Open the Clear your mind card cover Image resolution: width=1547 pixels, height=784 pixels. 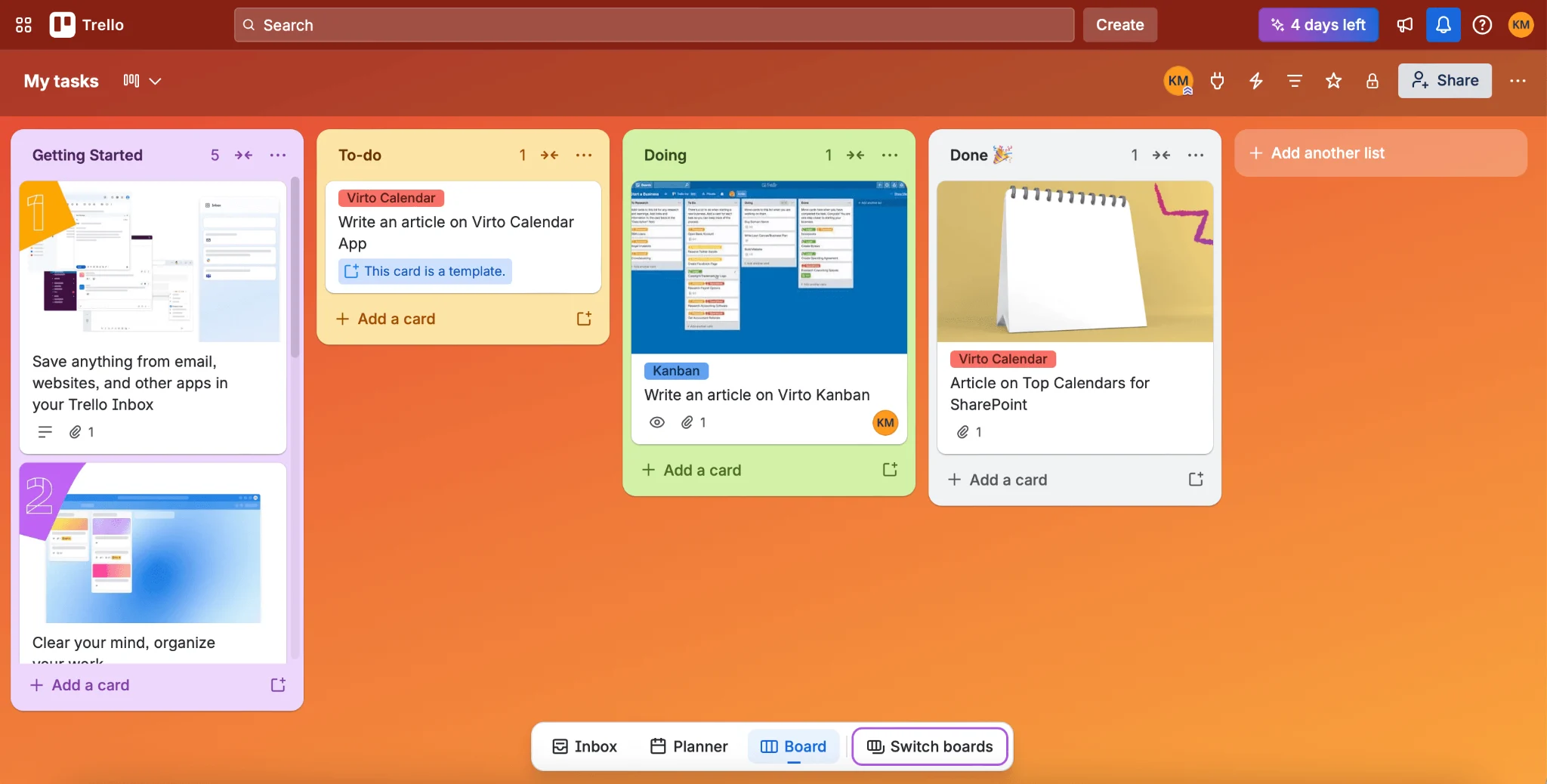point(153,544)
